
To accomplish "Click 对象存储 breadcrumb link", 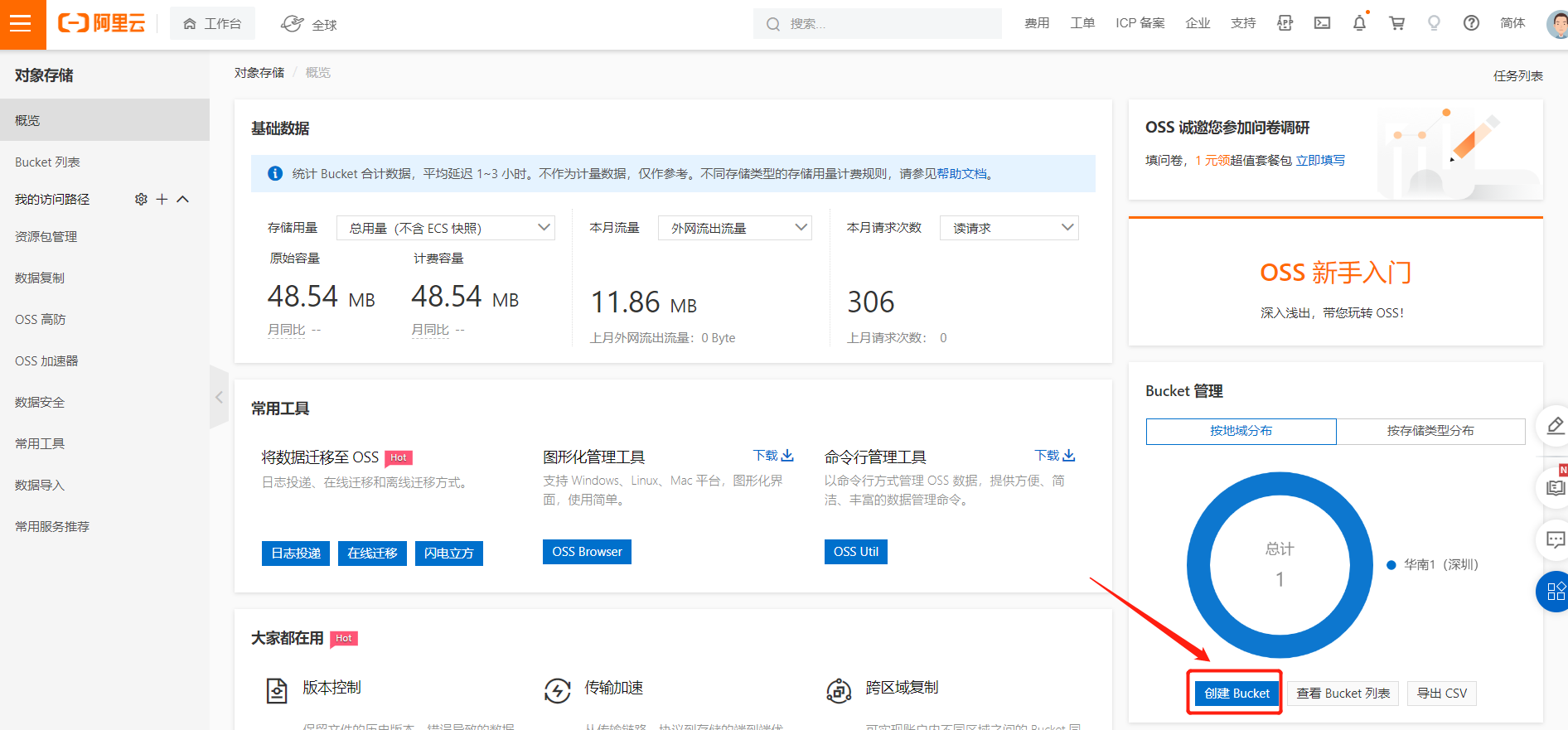I will 259,72.
